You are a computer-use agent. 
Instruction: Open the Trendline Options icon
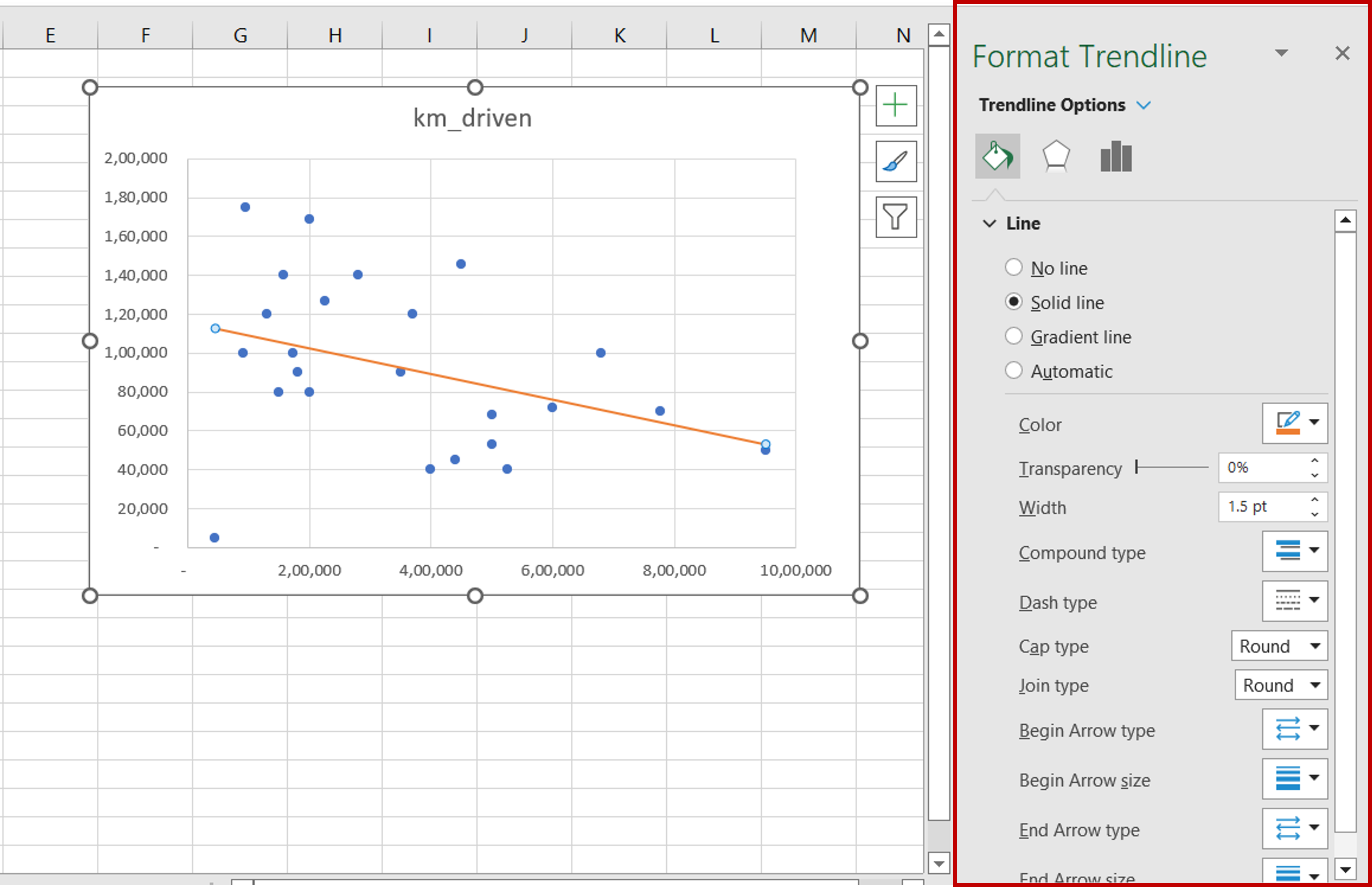(1116, 156)
